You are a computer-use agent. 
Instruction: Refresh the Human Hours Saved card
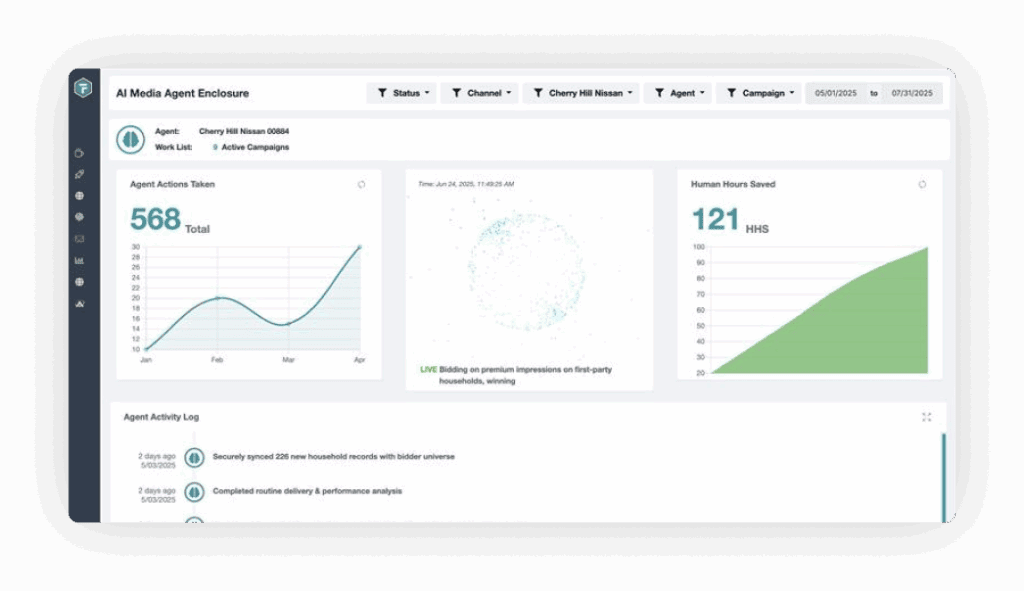pyautogui.click(x=922, y=185)
